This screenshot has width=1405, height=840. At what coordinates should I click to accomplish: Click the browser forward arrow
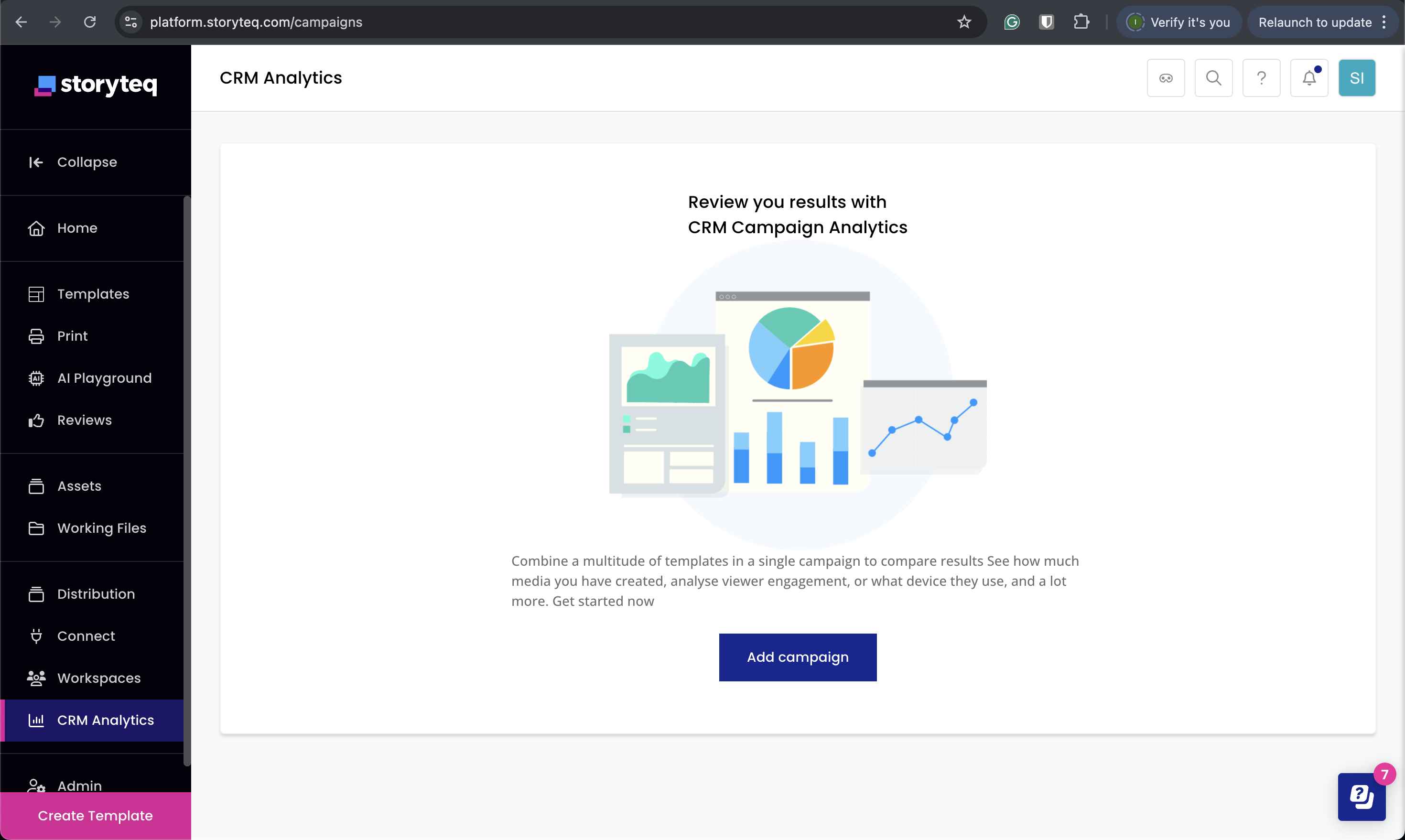(55, 22)
